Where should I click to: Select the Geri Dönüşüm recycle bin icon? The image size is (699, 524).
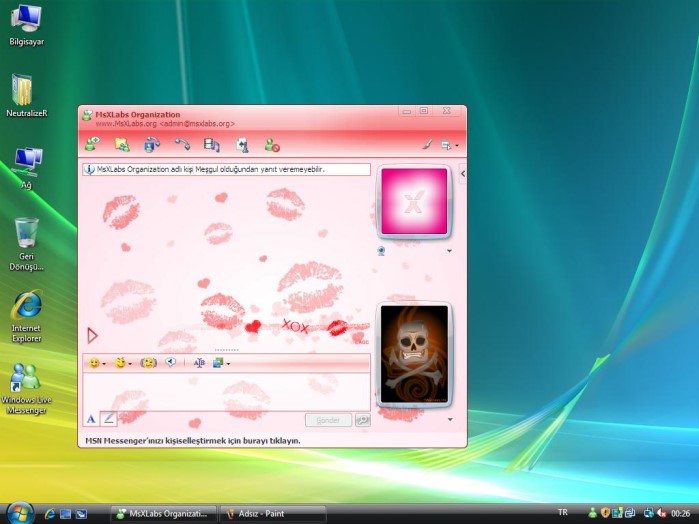tap(26, 244)
